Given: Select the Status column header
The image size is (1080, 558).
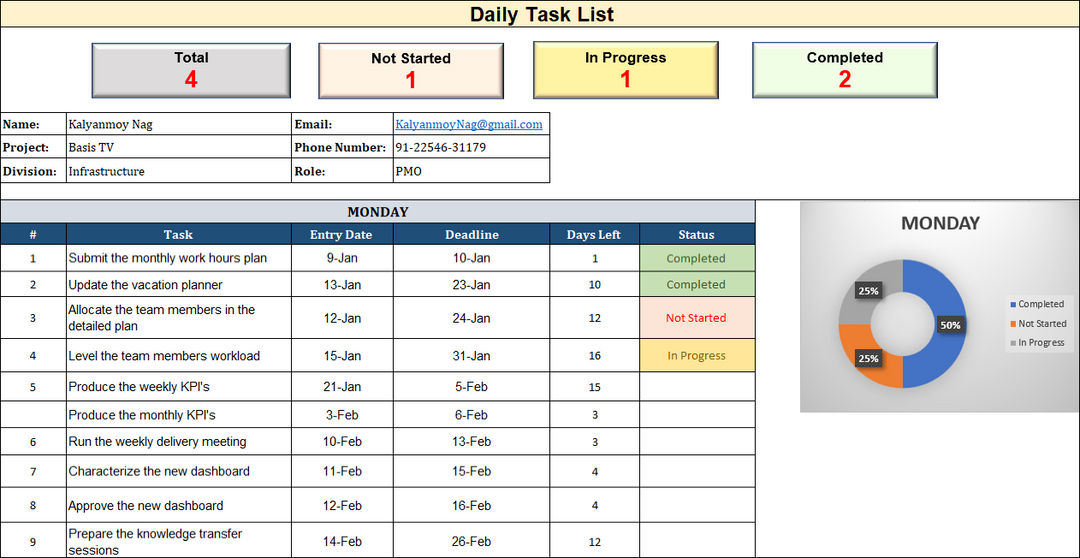Looking at the screenshot, I should pos(696,235).
